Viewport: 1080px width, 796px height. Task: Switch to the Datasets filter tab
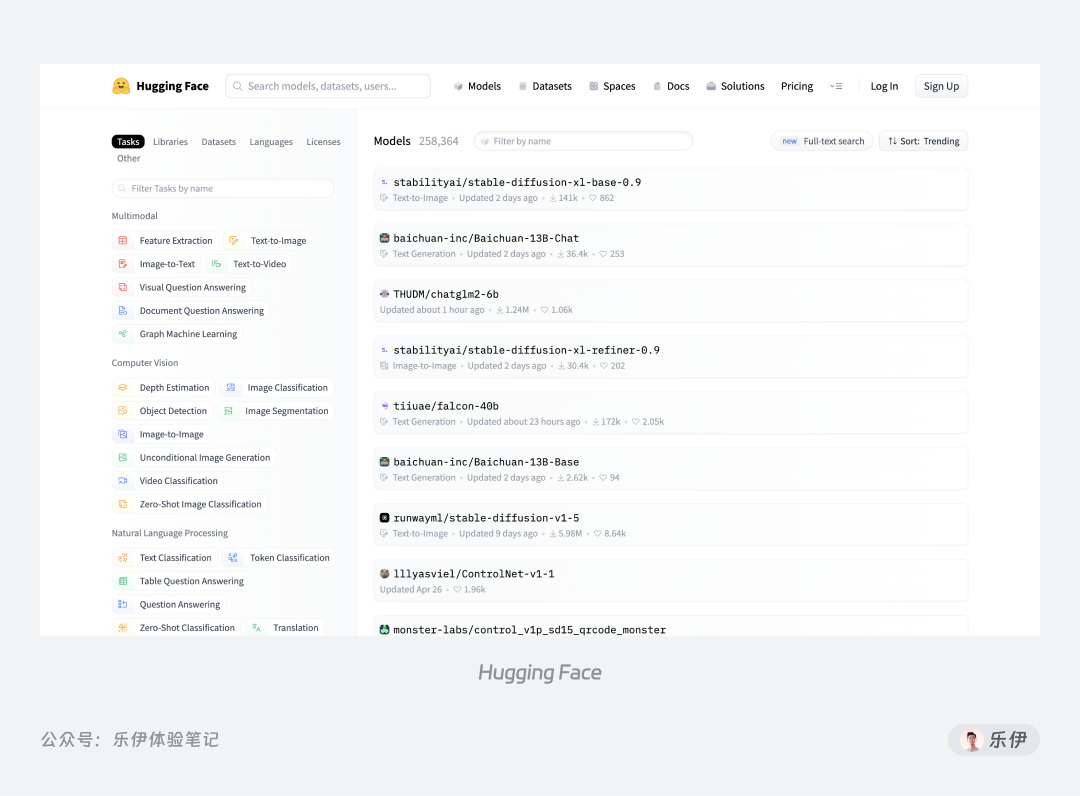(218, 142)
